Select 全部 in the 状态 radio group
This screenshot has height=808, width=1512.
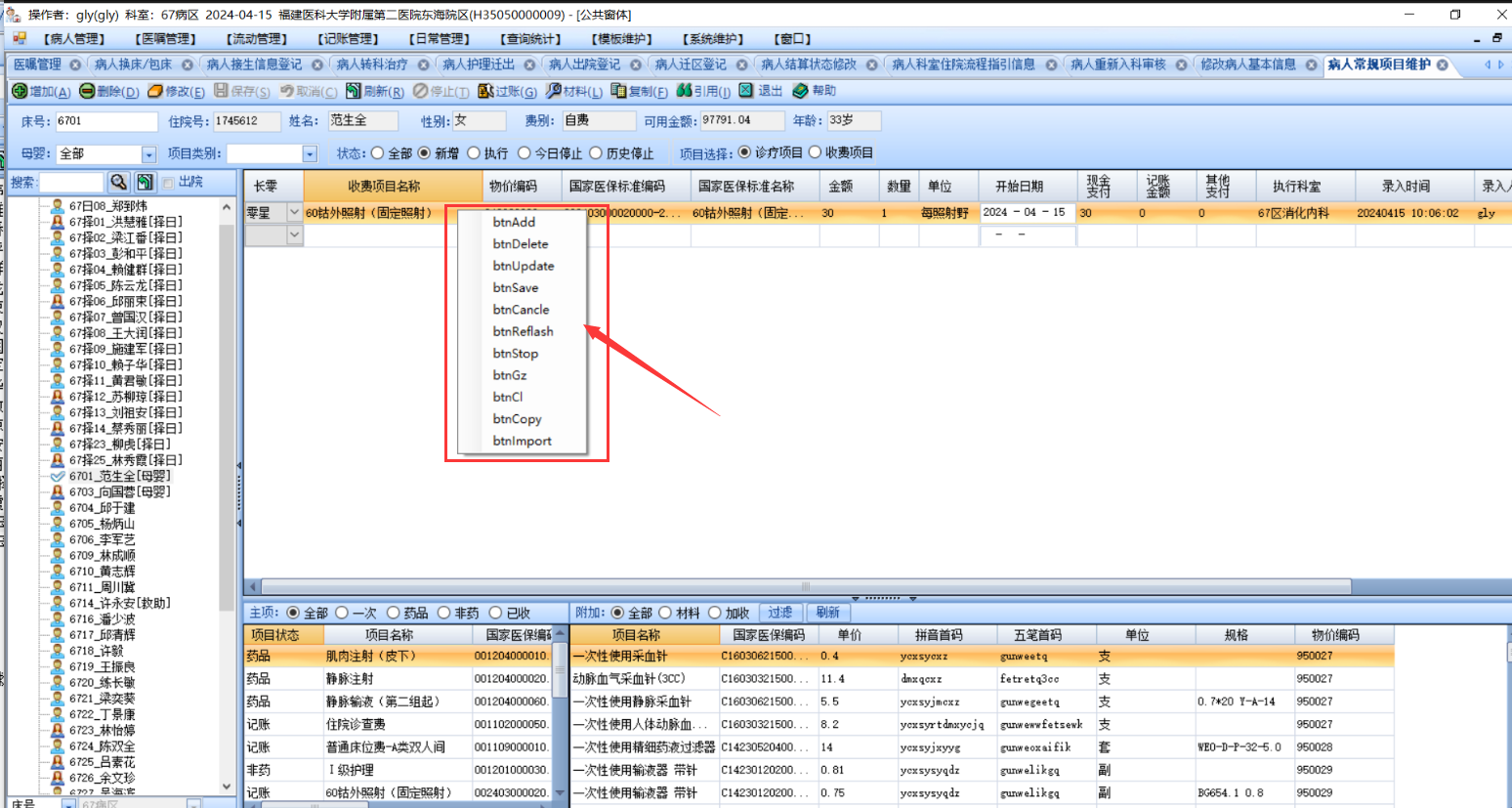(x=377, y=153)
